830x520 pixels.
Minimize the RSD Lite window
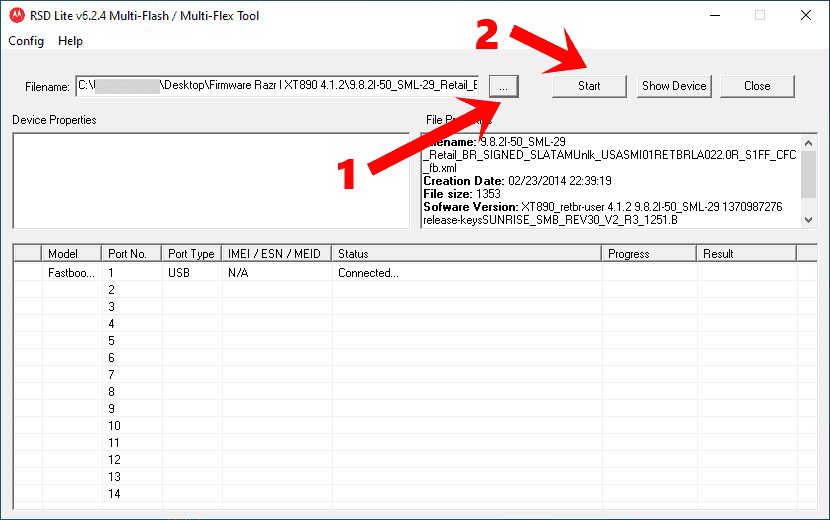(715, 15)
